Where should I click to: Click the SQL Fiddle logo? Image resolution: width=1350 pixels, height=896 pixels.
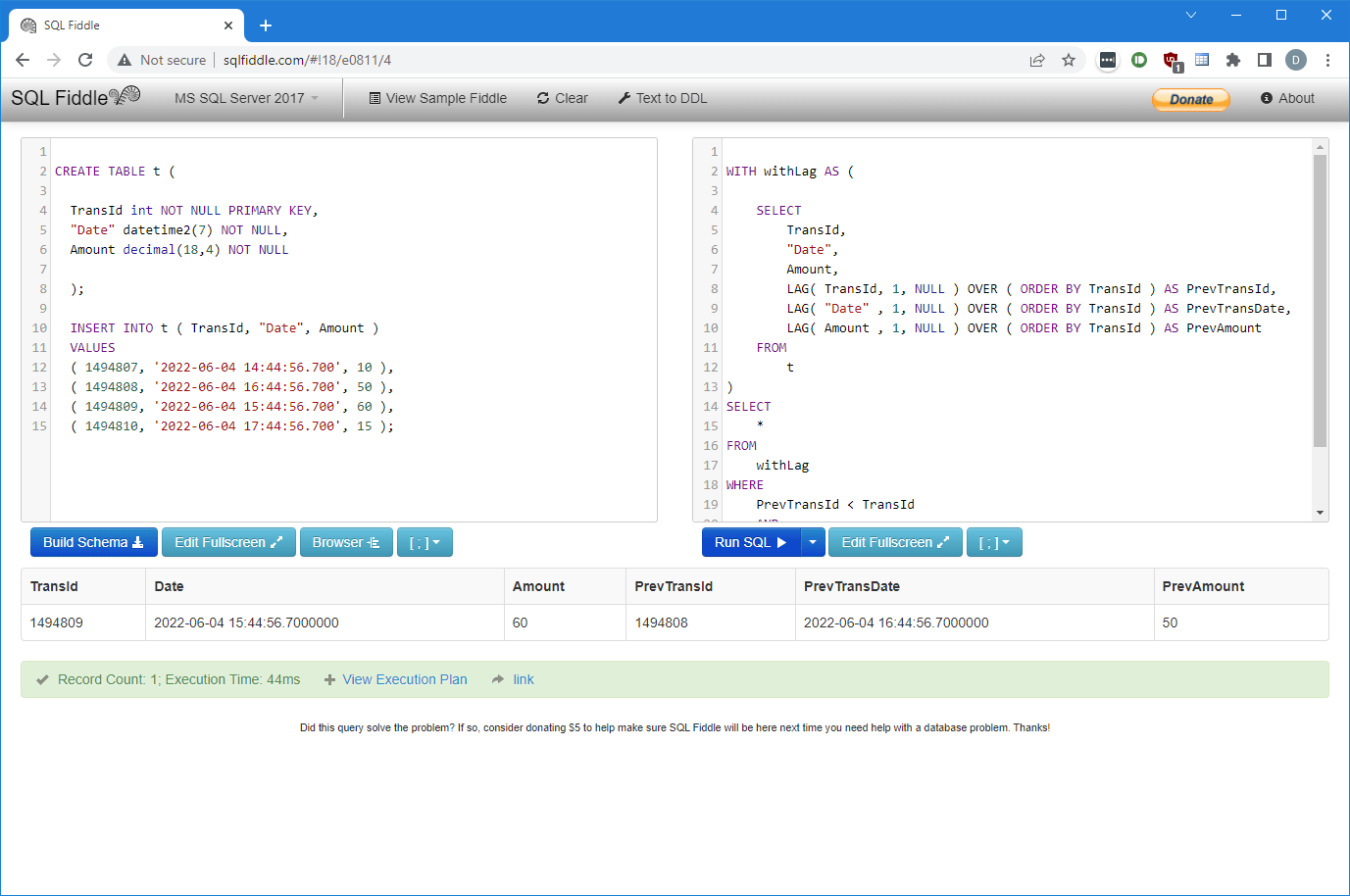[x=75, y=97]
